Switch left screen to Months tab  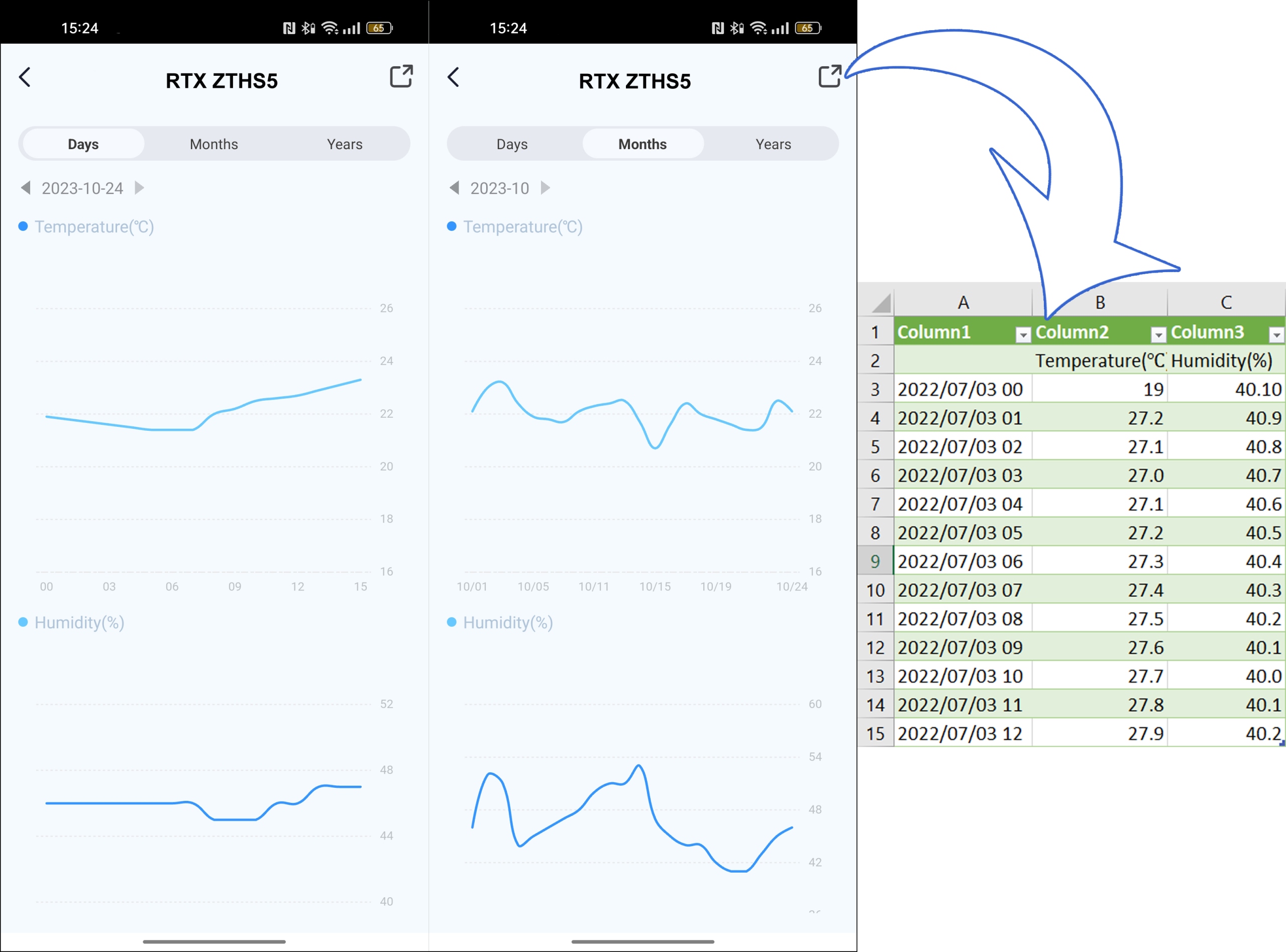(214, 144)
